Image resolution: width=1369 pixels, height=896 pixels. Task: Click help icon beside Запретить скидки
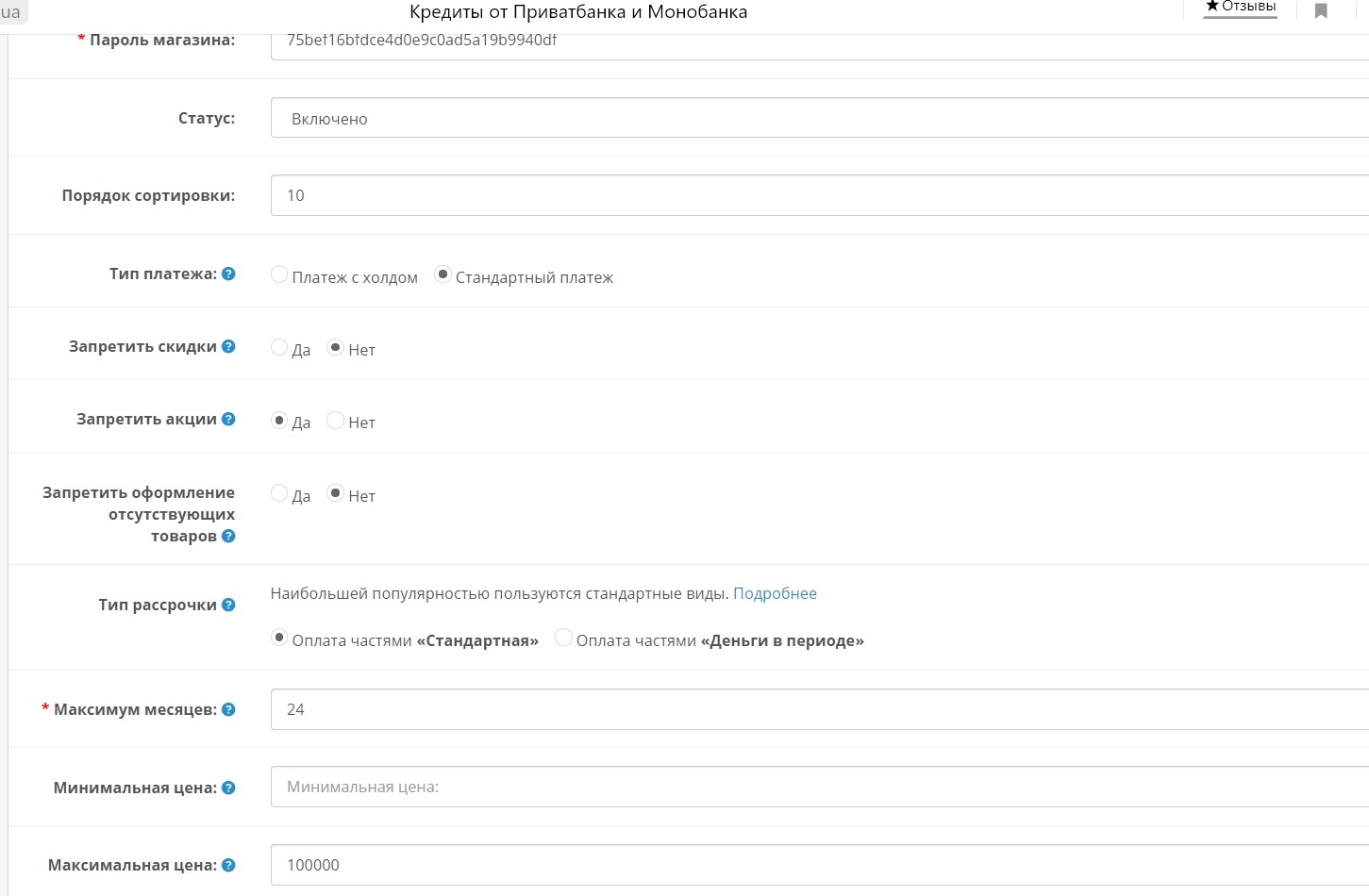pos(228,346)
